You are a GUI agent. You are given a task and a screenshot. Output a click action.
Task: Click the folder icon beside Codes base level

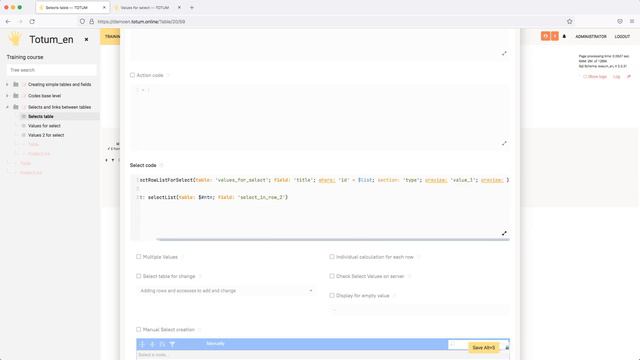[x=16, y=96]
